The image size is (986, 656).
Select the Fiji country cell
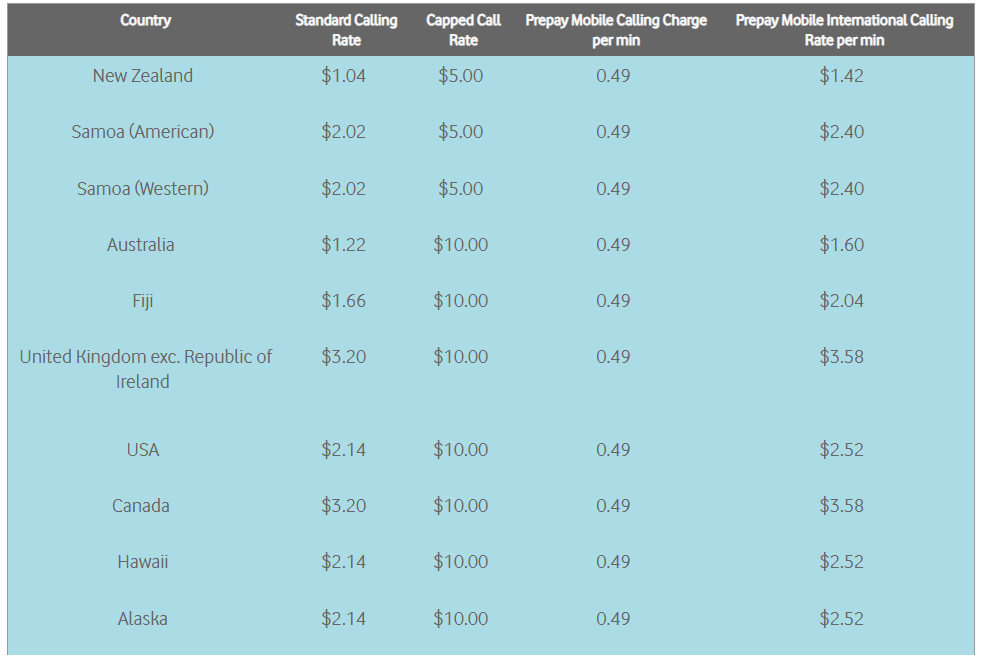143,301
